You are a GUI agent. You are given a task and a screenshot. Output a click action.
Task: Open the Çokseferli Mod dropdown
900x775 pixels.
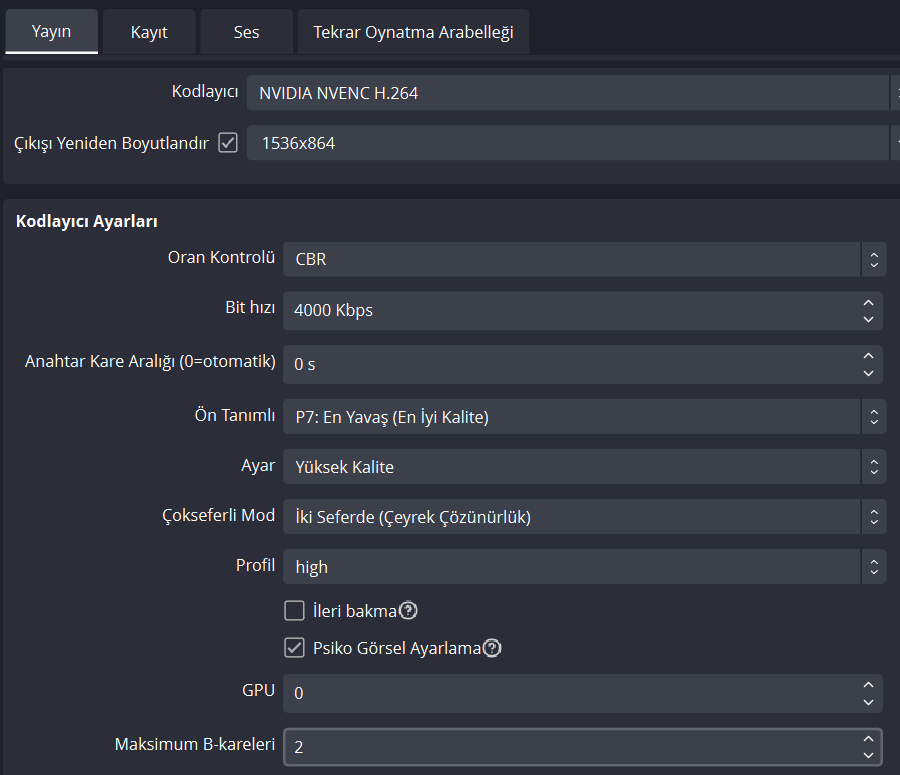click(584, 517)
